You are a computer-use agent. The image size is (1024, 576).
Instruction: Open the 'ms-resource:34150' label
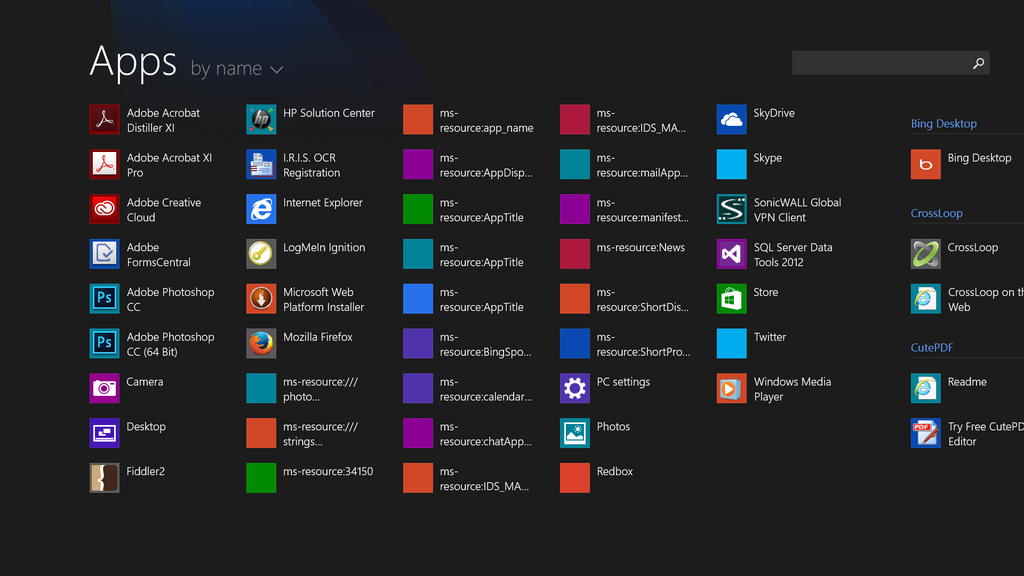point(328,472)
